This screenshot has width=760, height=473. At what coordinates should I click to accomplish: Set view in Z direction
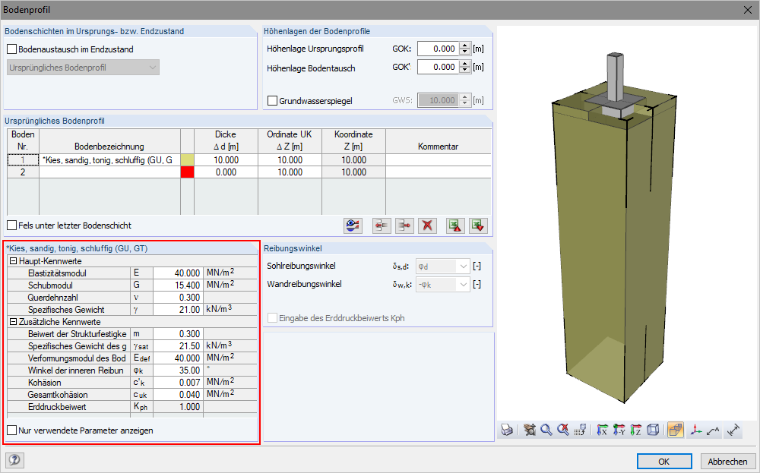point(635,430)
